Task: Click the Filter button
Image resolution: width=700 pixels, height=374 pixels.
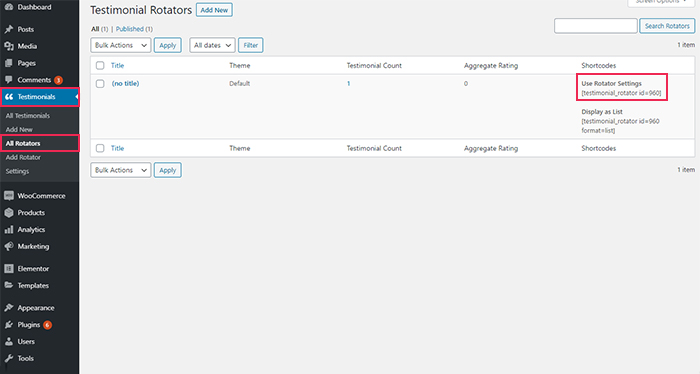Action: [x=250, y=45]
